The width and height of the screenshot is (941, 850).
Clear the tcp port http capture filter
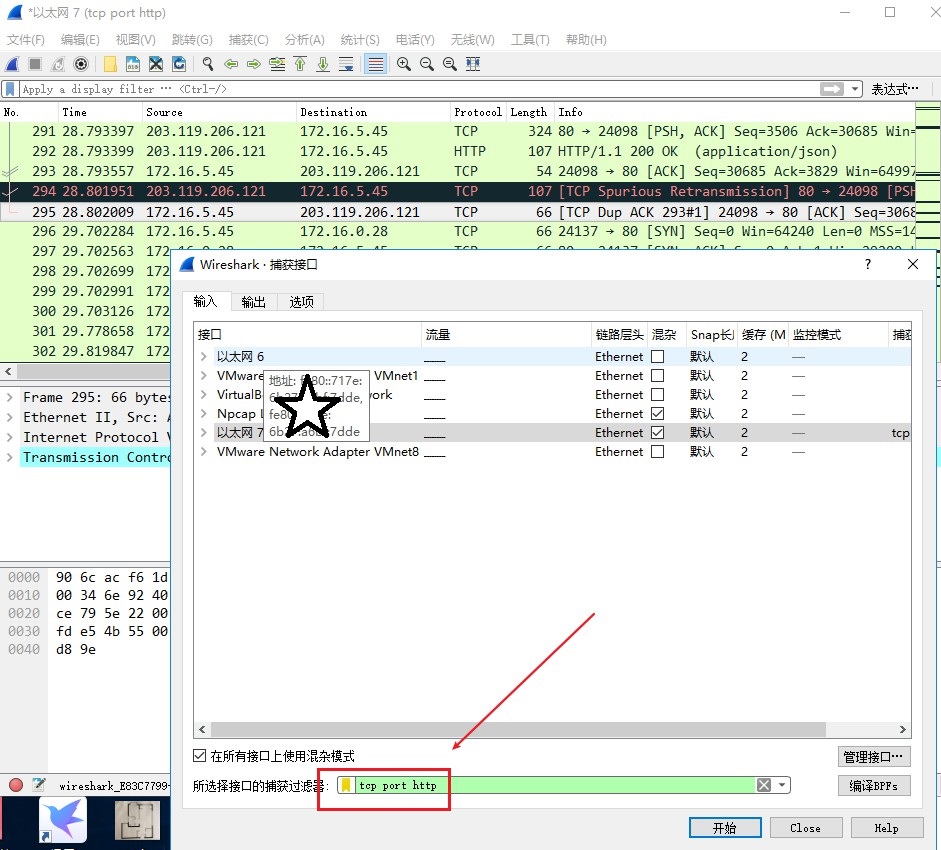[x=763, y=785]
